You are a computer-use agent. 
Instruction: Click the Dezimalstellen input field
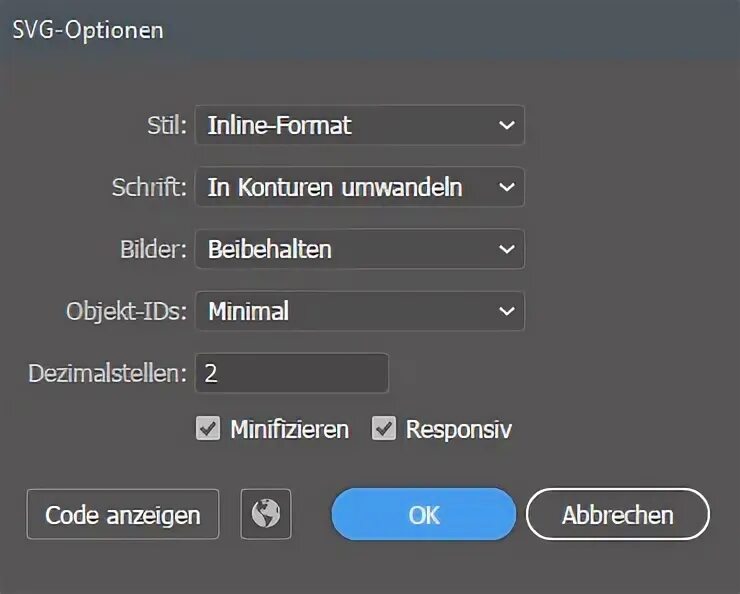tap(291, 373)
